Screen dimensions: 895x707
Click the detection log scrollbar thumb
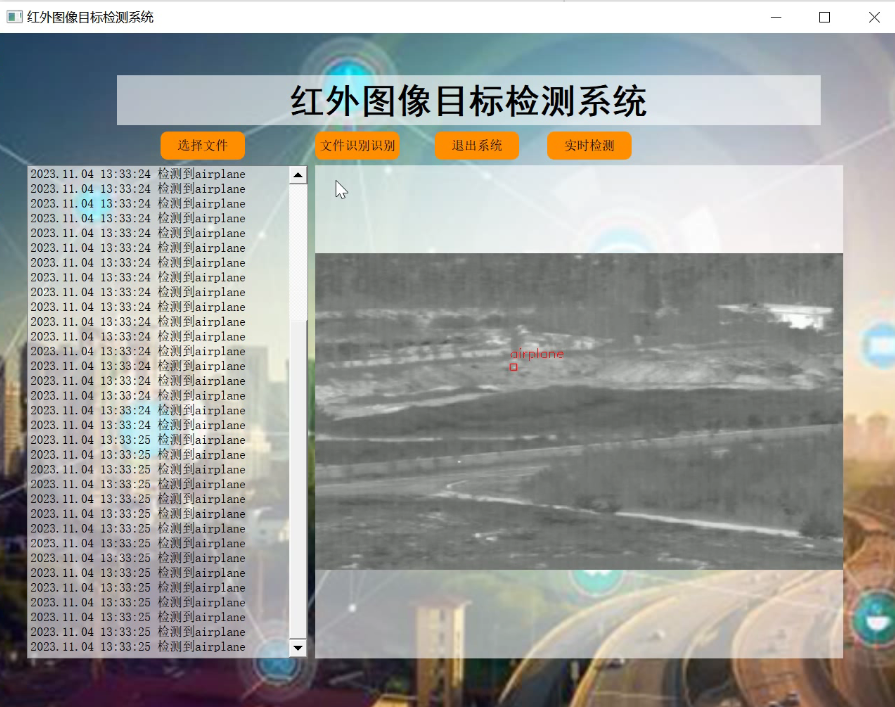(297, 479)
